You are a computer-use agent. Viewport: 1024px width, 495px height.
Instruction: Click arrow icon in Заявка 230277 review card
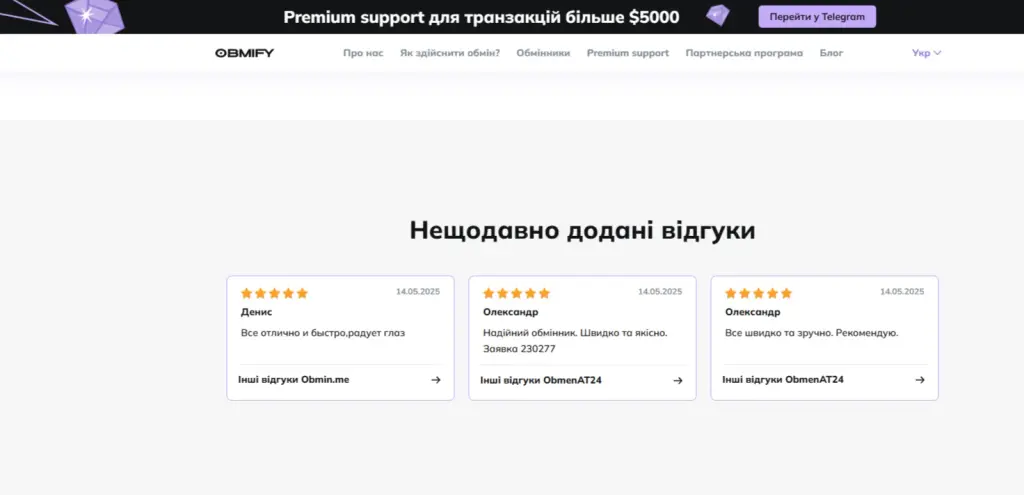(678, 381)
